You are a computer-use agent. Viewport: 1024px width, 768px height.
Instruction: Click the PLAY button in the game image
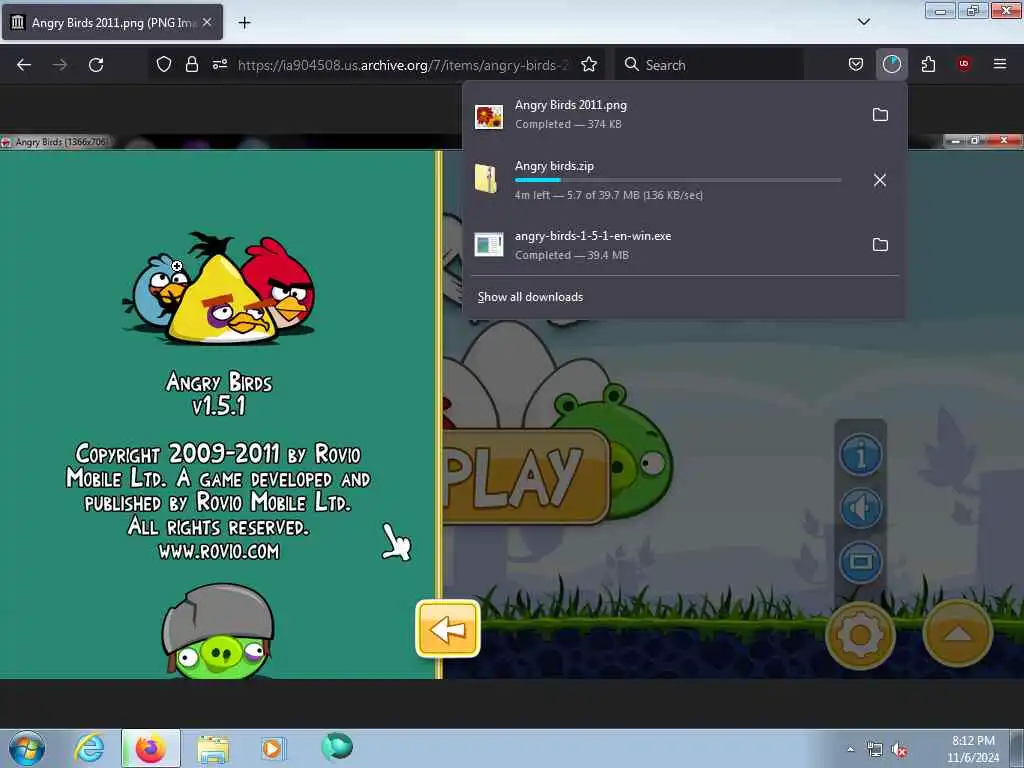point(526,476)
